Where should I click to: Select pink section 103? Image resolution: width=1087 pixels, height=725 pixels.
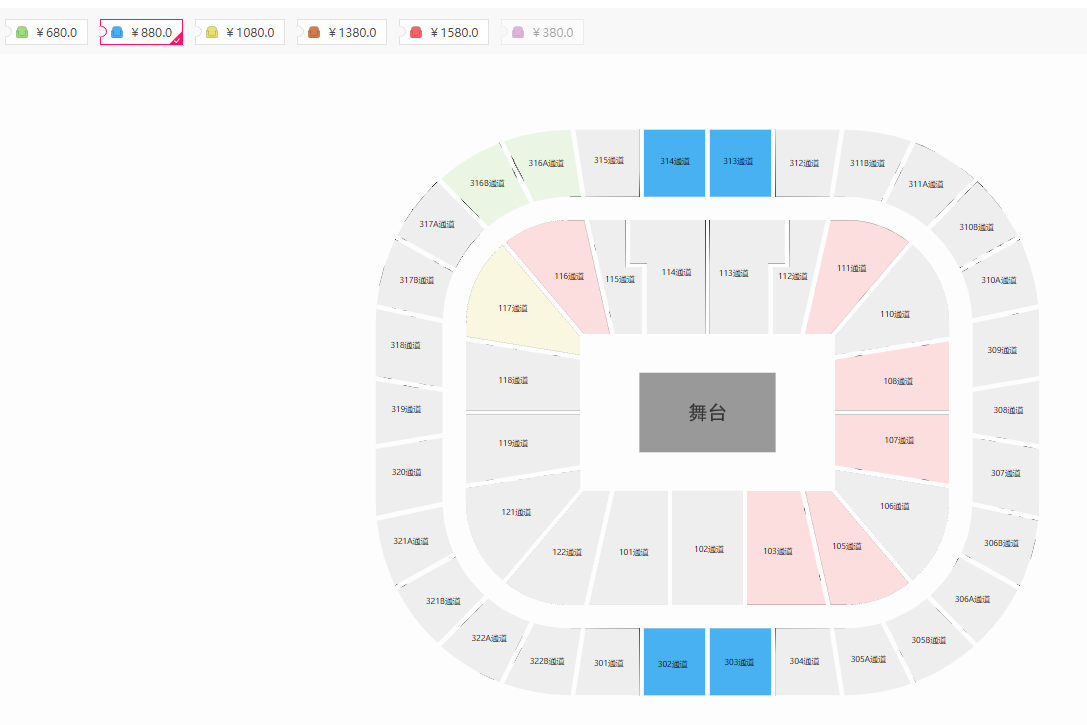point(782,548)
